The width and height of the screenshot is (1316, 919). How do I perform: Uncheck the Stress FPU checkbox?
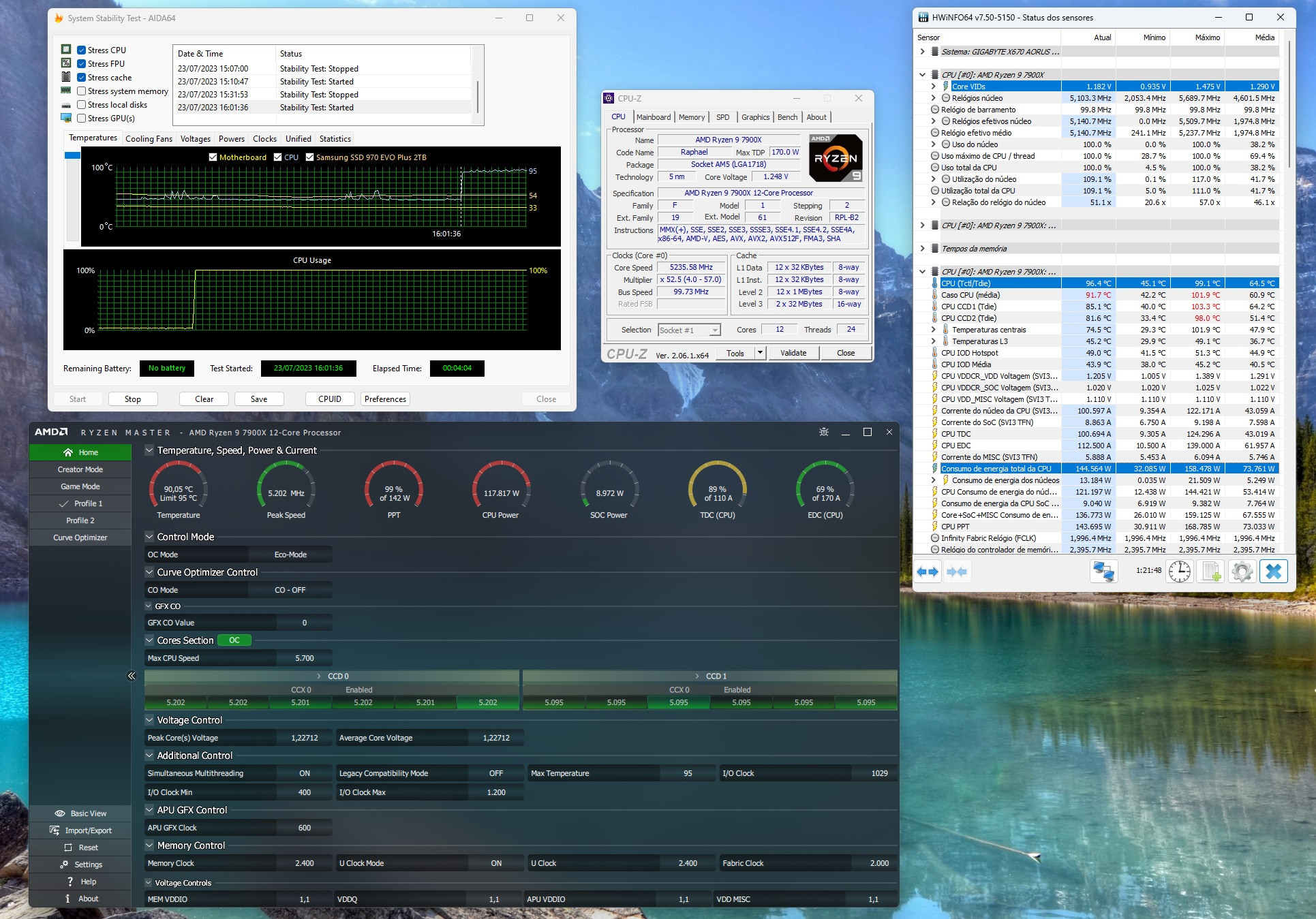(81, 63)
